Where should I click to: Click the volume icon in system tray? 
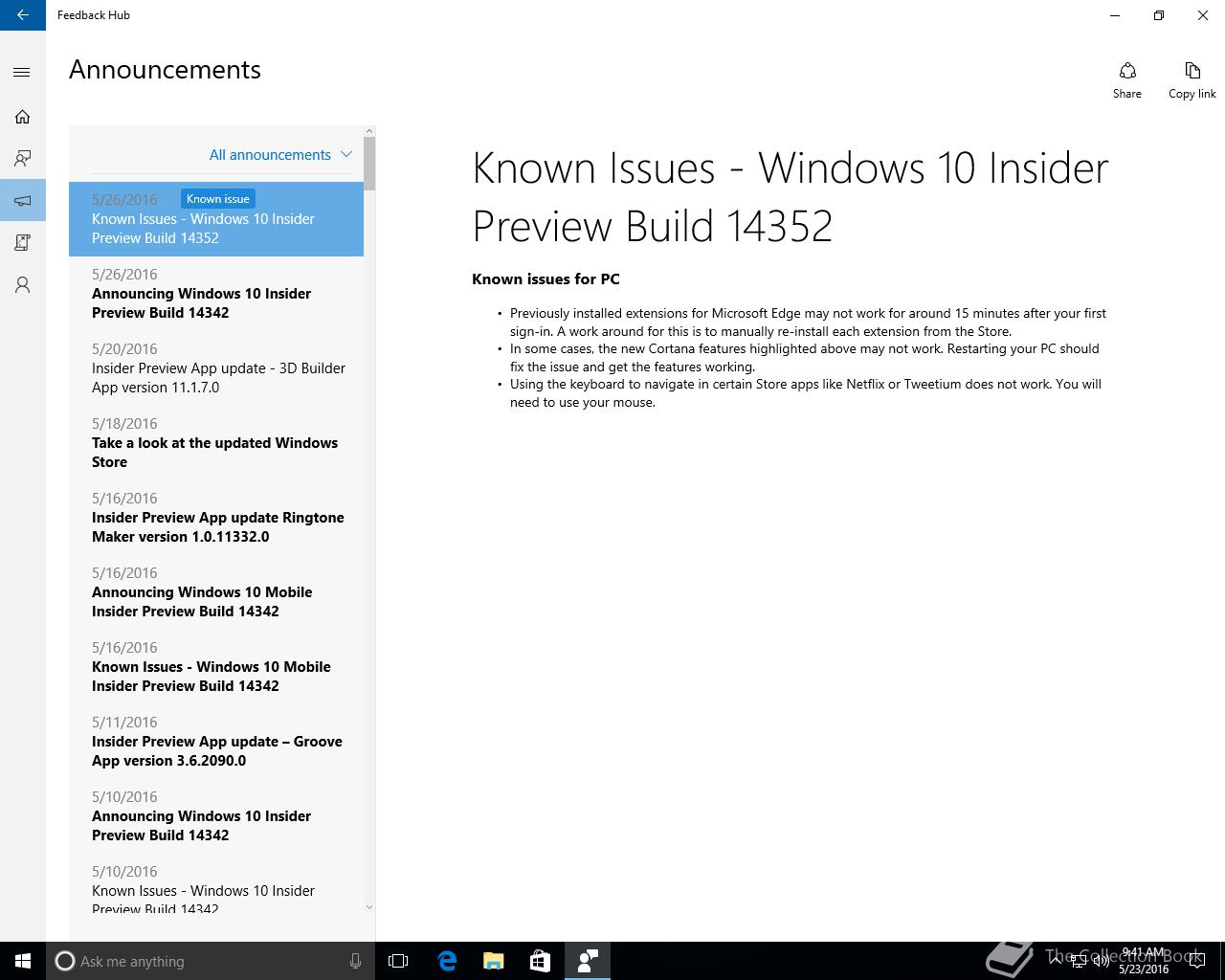(1102, 961)
